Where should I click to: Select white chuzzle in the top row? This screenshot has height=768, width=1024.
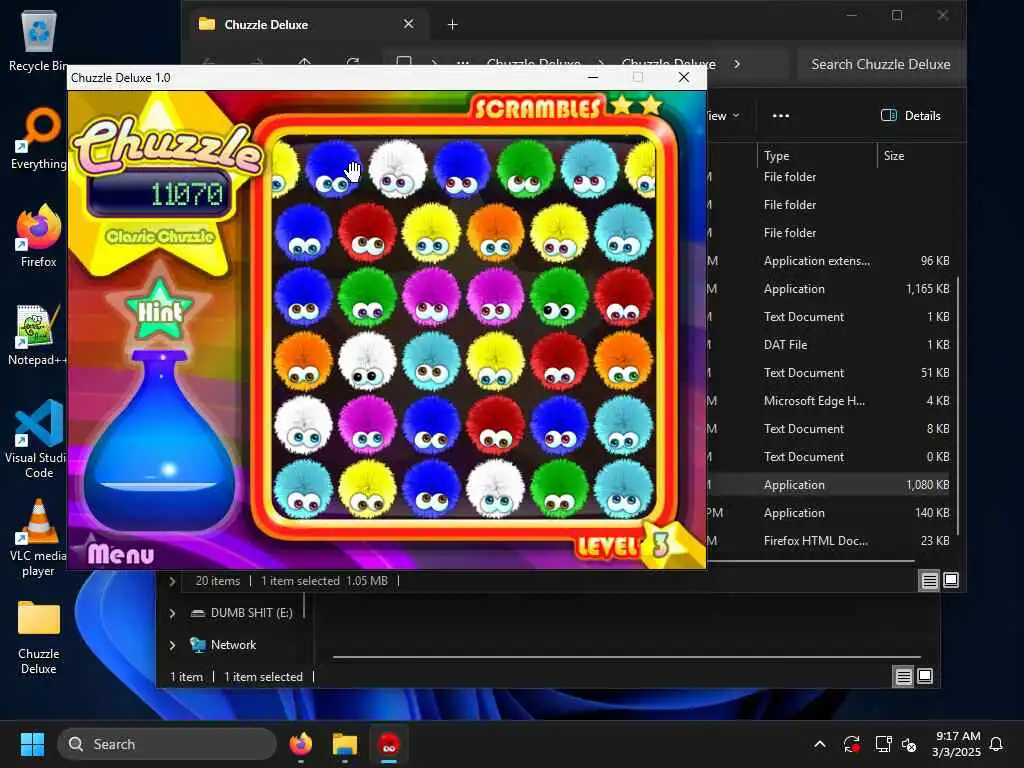[397, 170]
